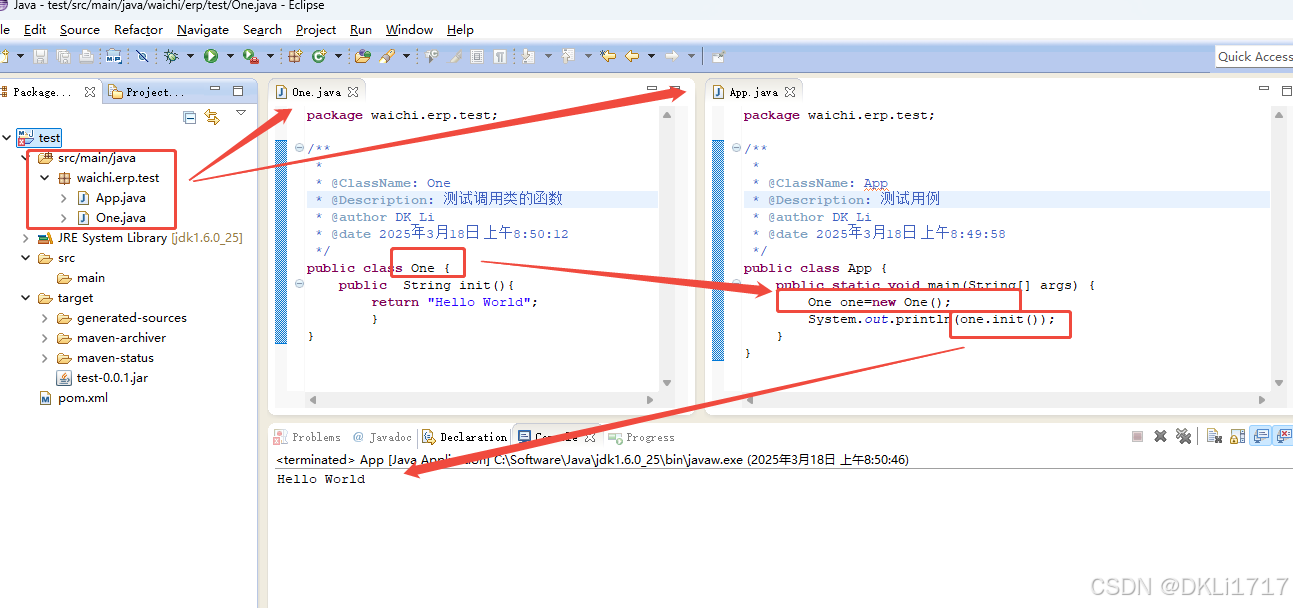Toggle Show Console When Standard Out Changes
The height and width of the screenshot is (608, 1293).
(x=1259, y=435)
